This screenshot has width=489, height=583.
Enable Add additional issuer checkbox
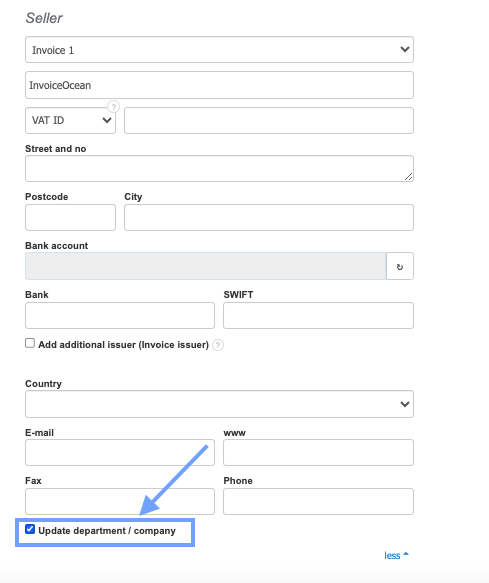click(x=30, y=343)
